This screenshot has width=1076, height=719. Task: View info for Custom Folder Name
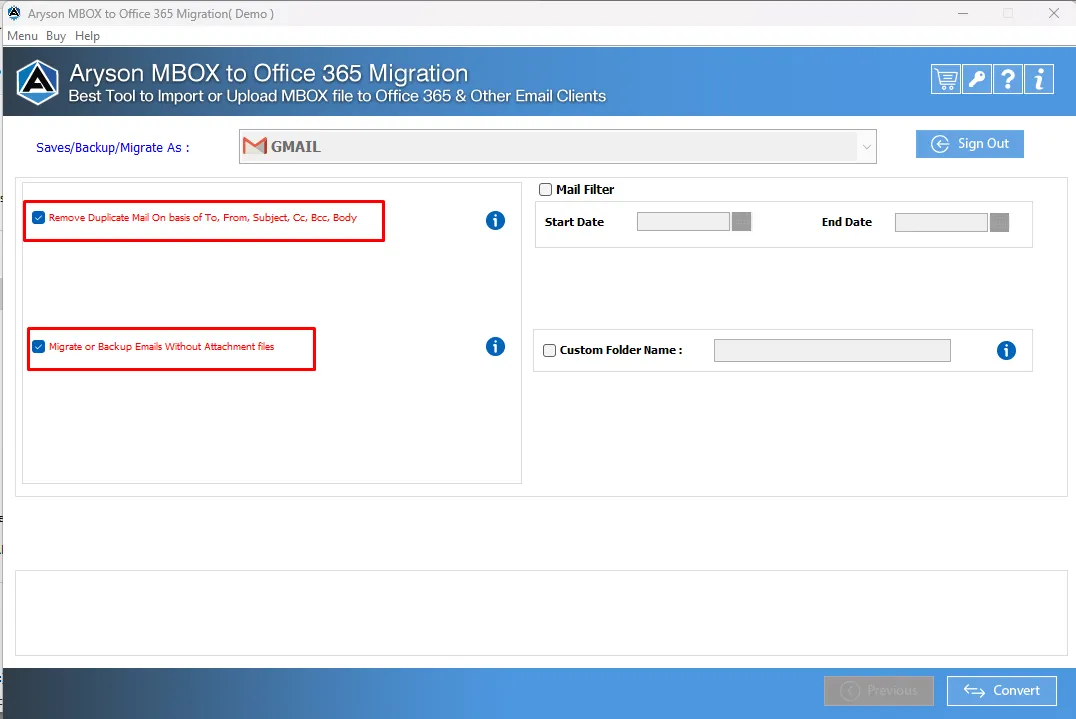[x=1006, y=351]
